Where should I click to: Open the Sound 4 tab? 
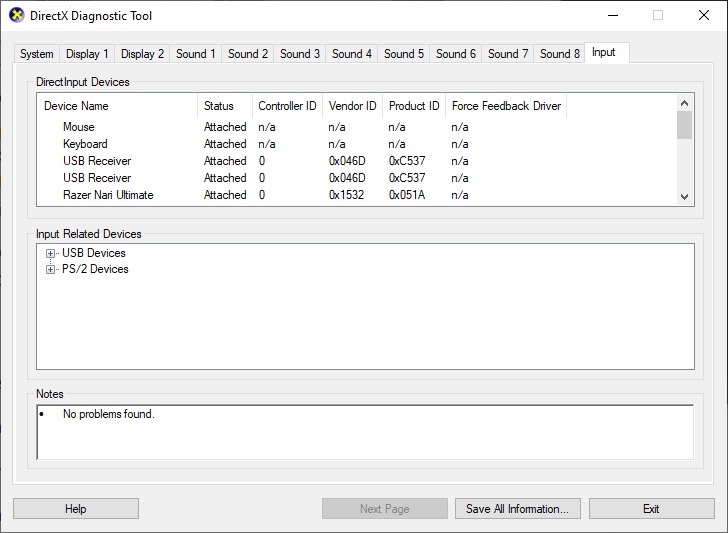coord(351,54)
